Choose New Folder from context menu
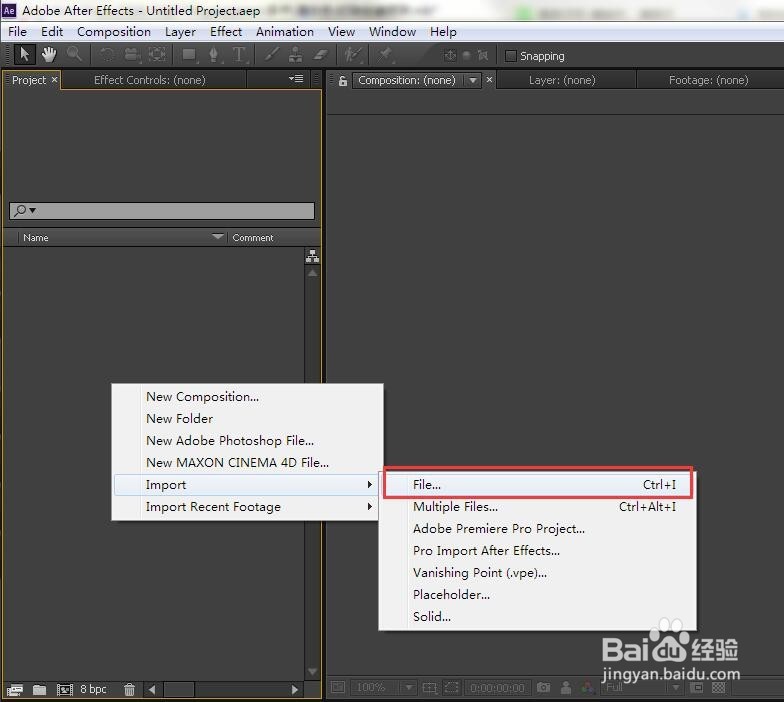The width and height of the screenshot is (784, 702). (x=248, y=418)
